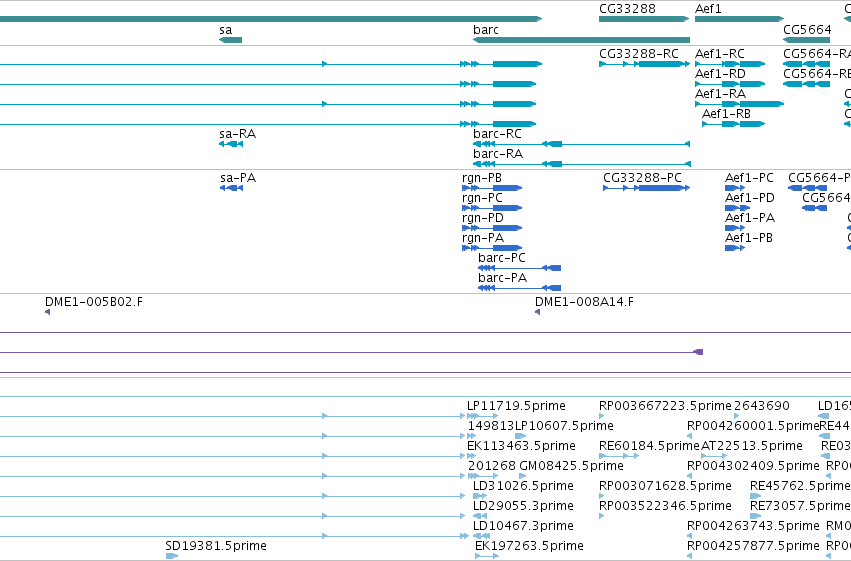Select EST EK197263.5prime
851x561 pixels.
tap(487, 556)
